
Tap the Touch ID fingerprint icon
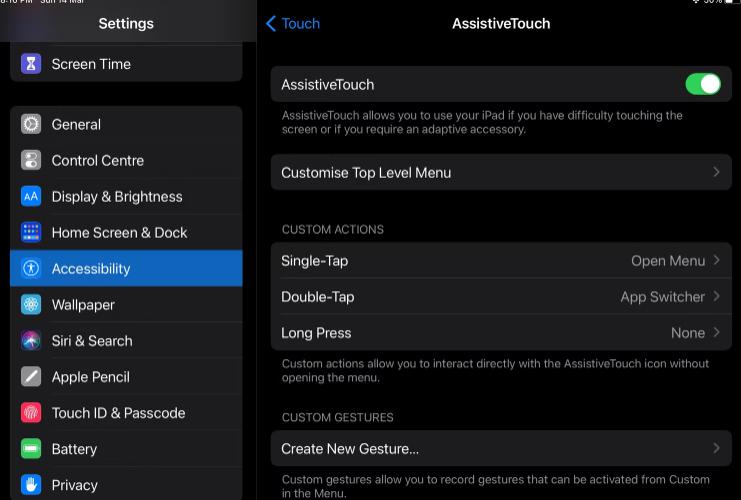click(x=31, y=413)
